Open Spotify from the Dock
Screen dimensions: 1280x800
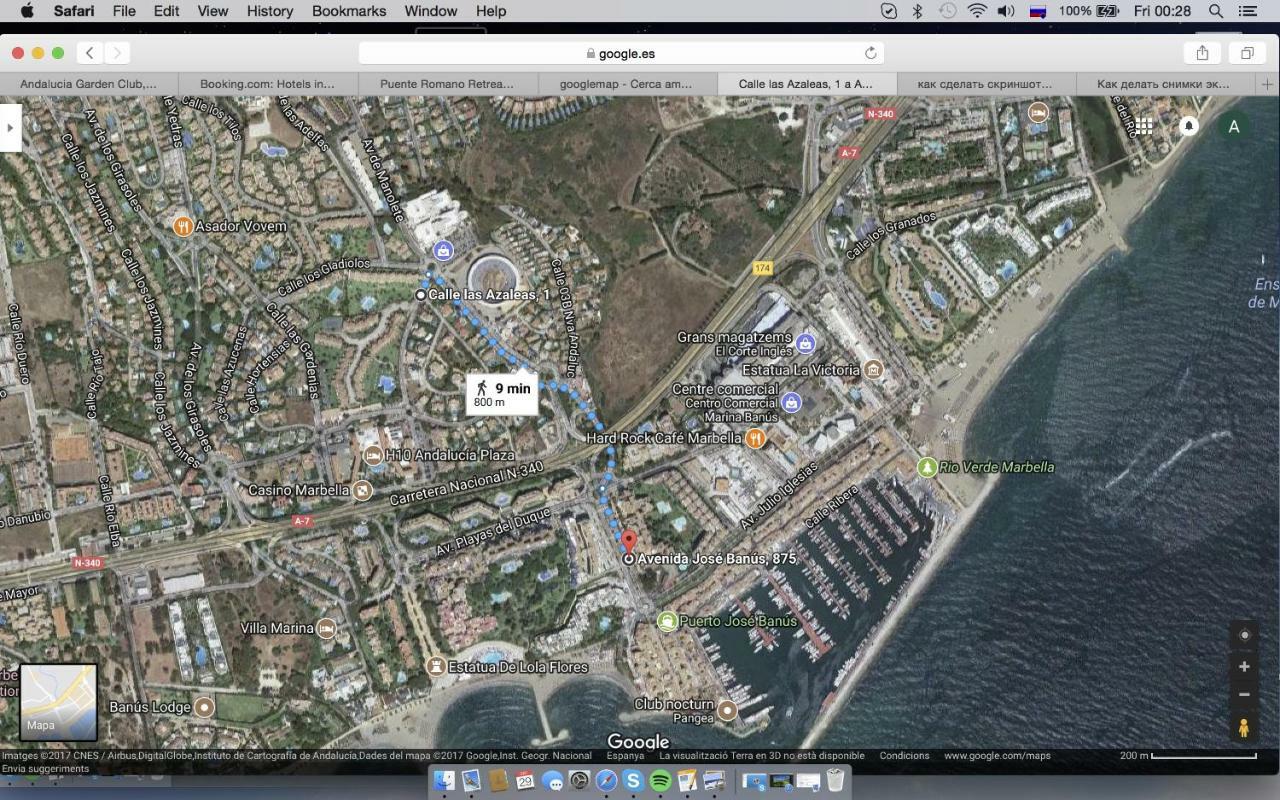click(x=660, y=781)
